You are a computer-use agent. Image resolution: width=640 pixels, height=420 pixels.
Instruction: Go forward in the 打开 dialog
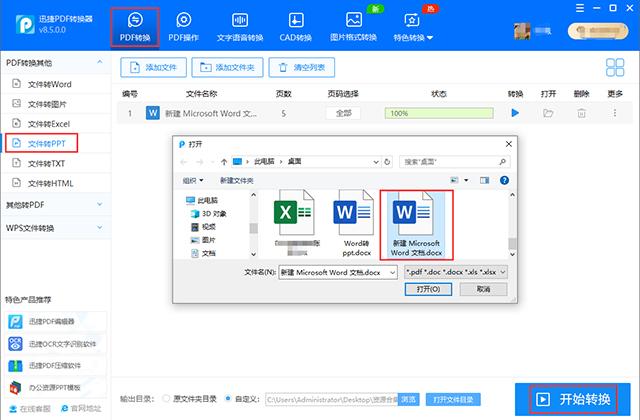click(x=200, y=162)
